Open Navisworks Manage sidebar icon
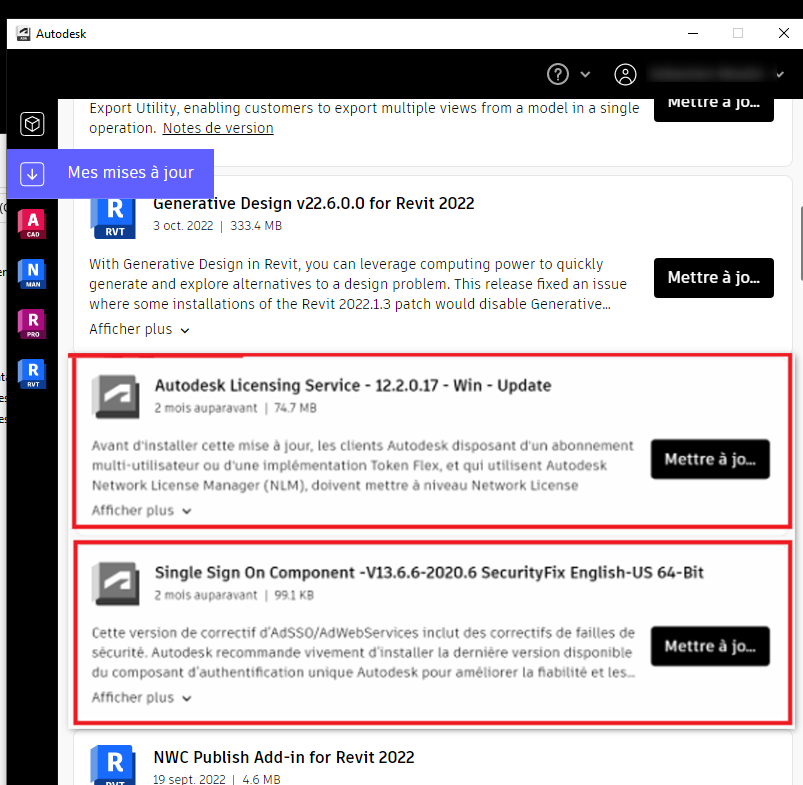The height and width of the screenshot is (785, 803). (x=32, y=273)
